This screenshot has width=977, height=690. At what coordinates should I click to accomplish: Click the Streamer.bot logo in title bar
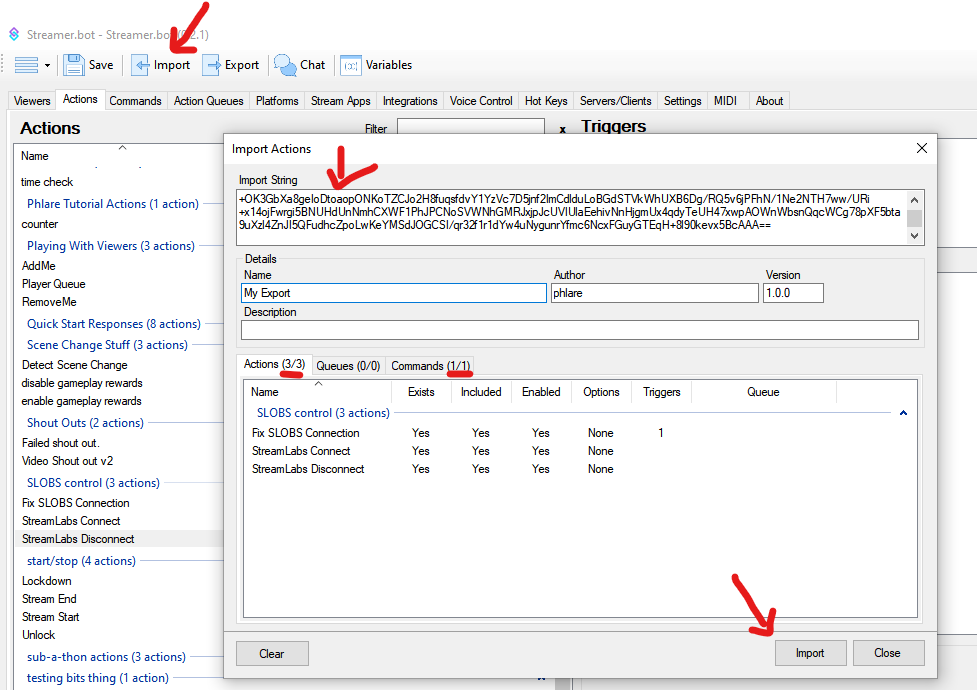coord(14,35)
